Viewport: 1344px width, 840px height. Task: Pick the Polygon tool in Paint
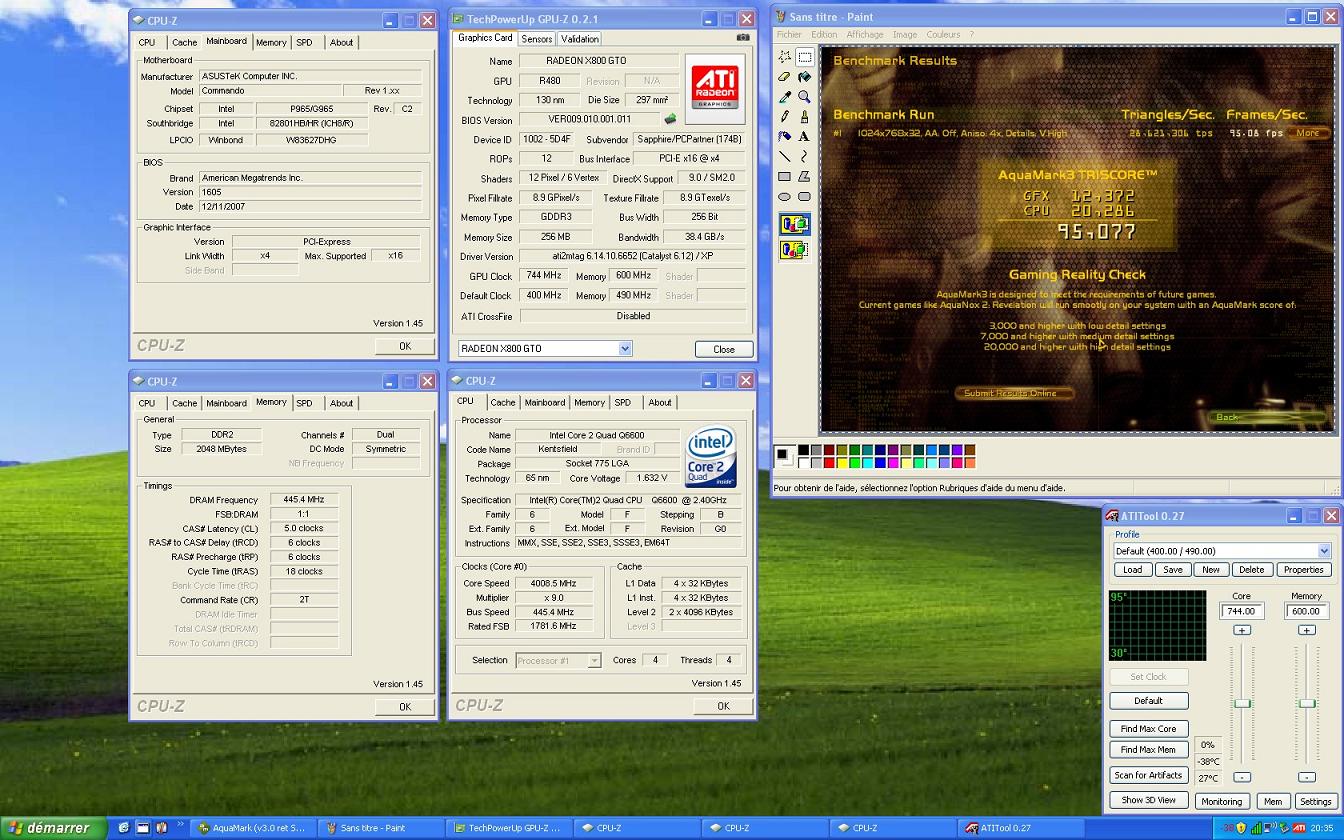(804, 176)
